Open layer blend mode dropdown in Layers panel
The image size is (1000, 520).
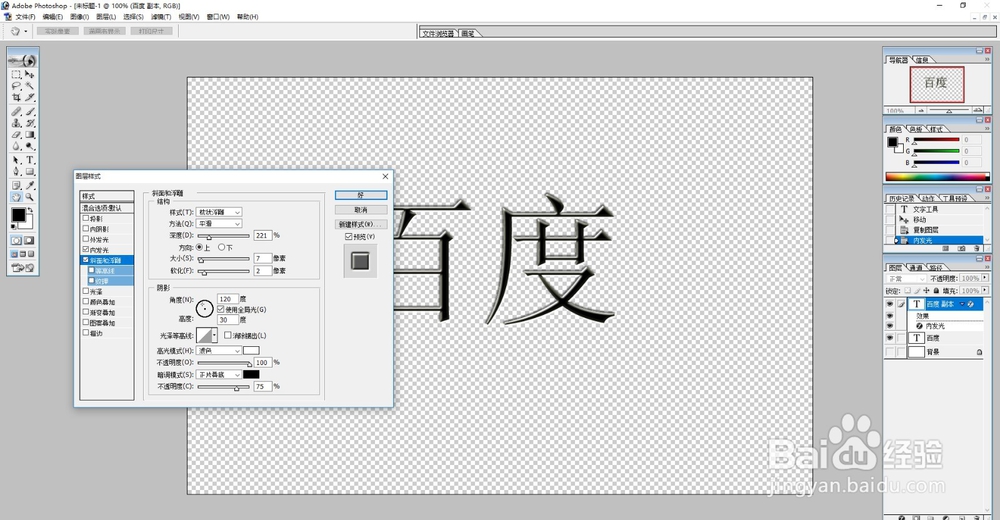click(x=906, y=279)
